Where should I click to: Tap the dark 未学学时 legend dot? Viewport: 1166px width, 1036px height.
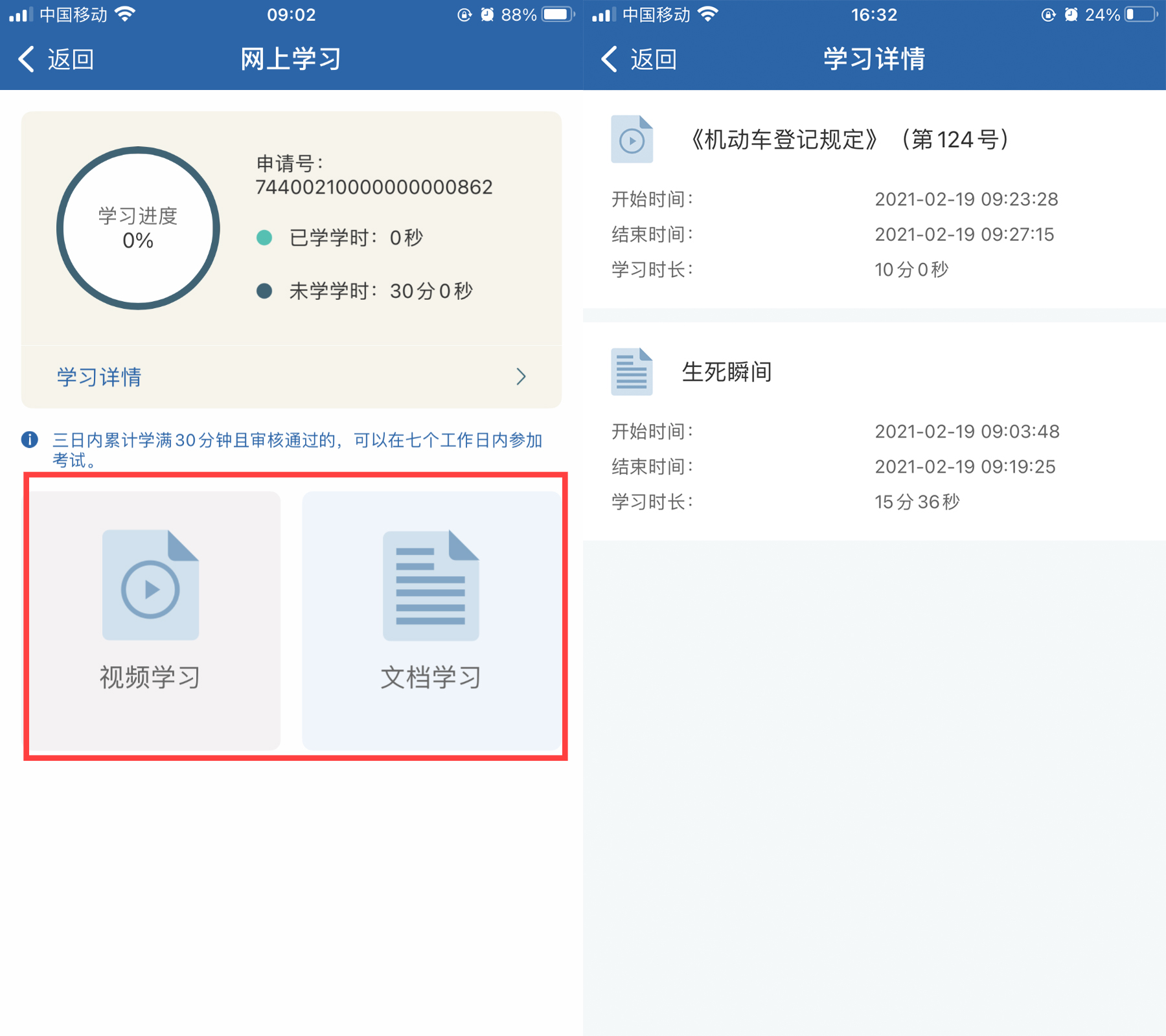click(264, 291)
